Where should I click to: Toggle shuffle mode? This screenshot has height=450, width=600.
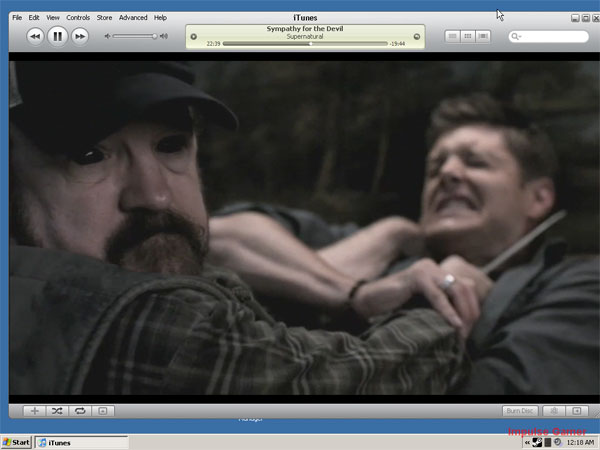pyautogui.click(x=57, y=411)
